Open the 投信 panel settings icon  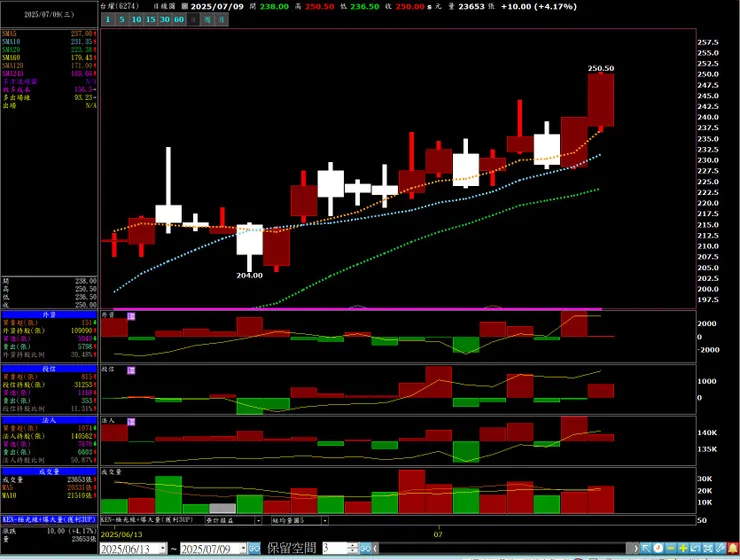(131, 370)
